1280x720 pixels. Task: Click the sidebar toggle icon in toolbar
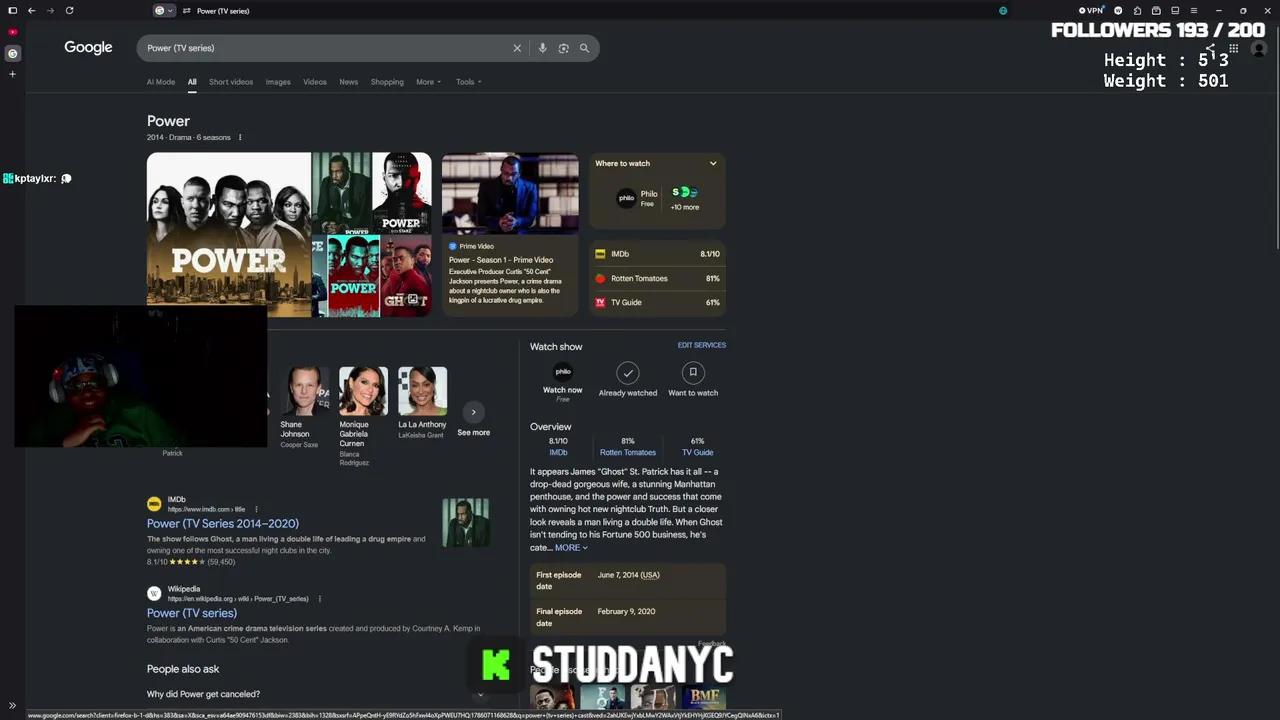pos(1174,10)
